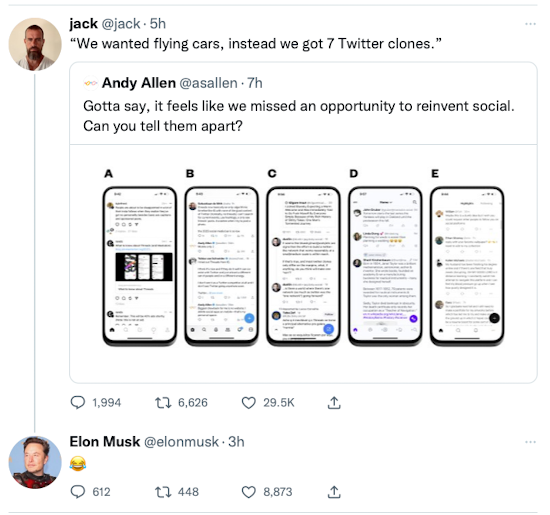
Task: Like jack's tweet with the heart icon
Action: click(249, 403)
